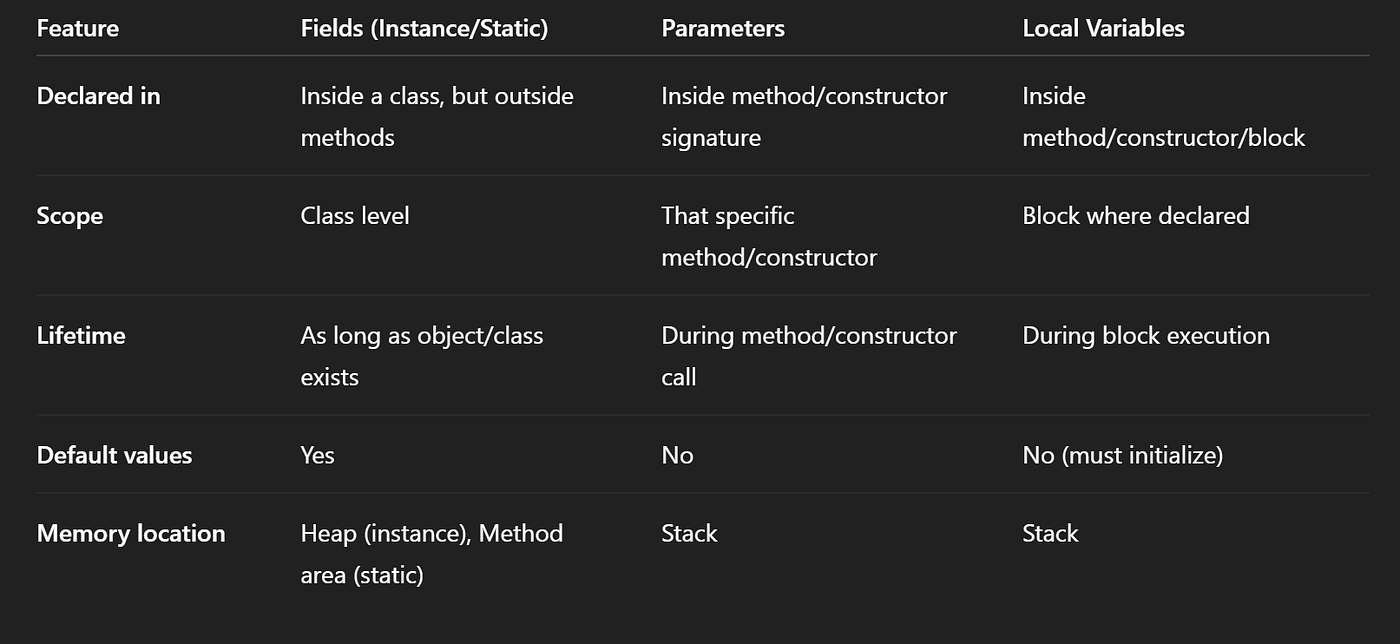Click the Lifetime row label
The width and height of the screenshot is (1400, 644).
pyautogui.click(x=81, y=336)
